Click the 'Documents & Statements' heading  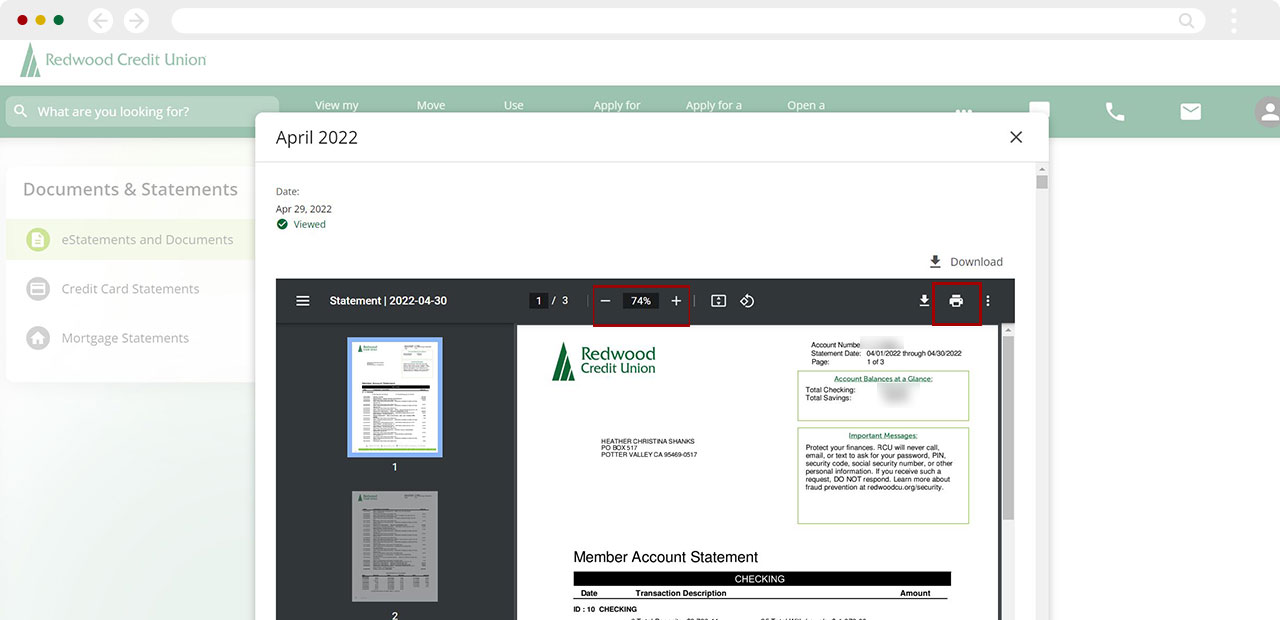[130, 189]
